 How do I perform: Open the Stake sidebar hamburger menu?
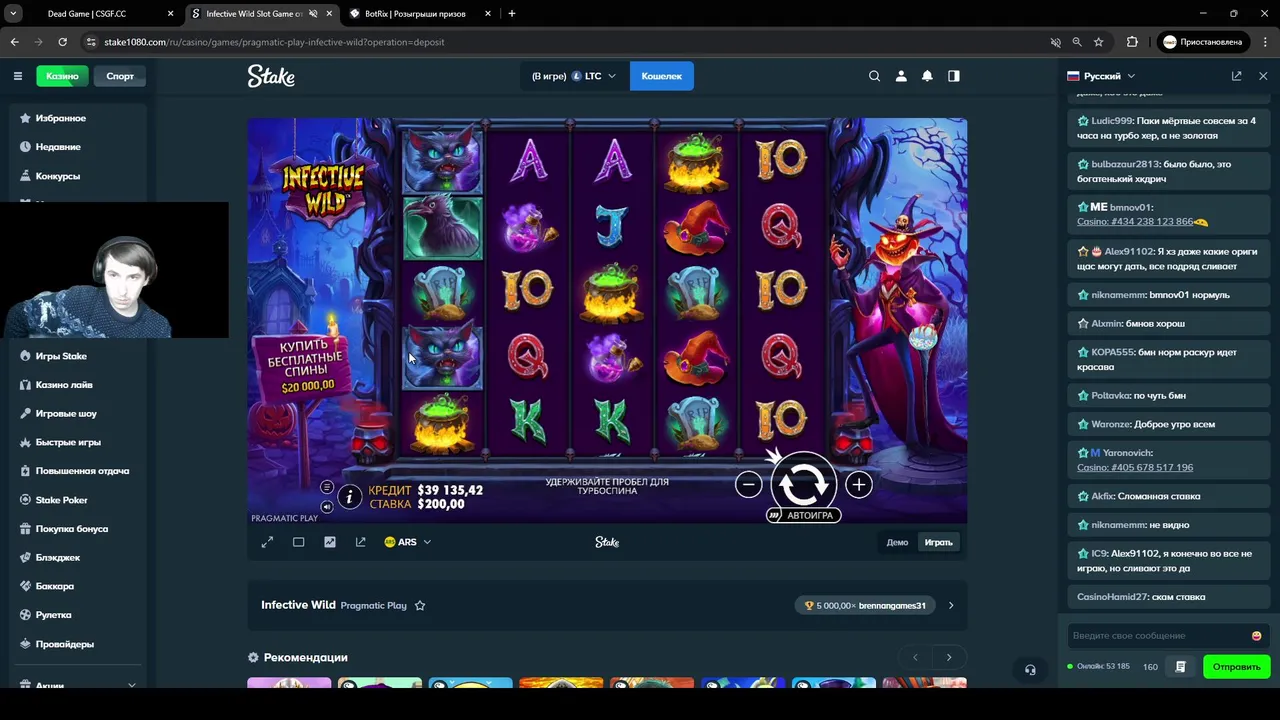[17, 76]
